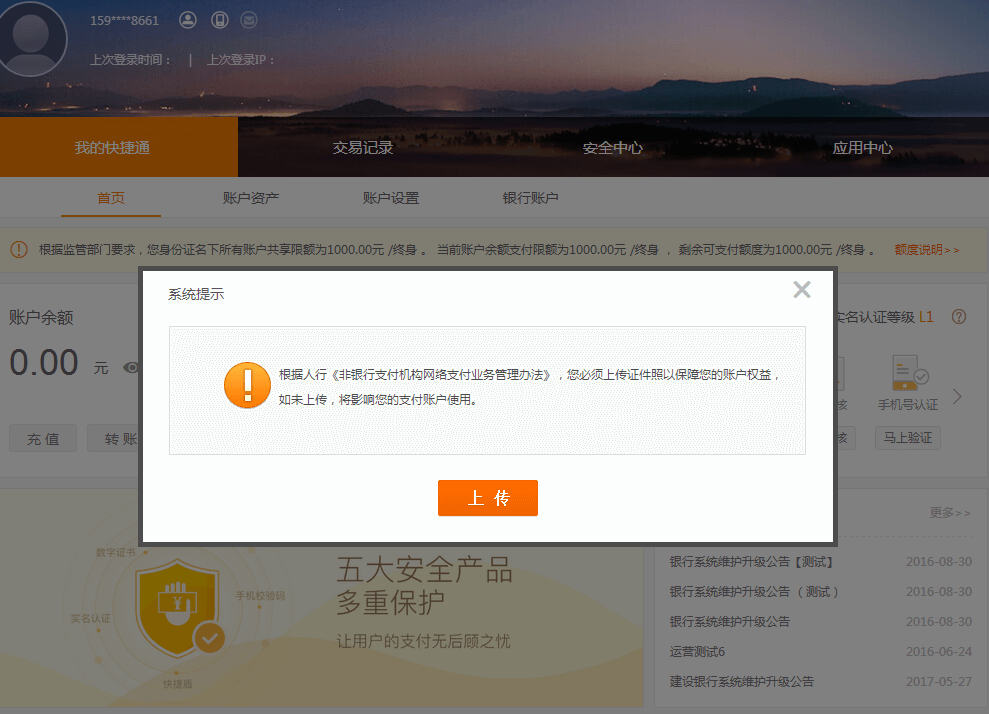Image resolution: width=989 pixels, height=714 pixels.
Task: Click the circular profile avatar
Action: tap(32, 39)
